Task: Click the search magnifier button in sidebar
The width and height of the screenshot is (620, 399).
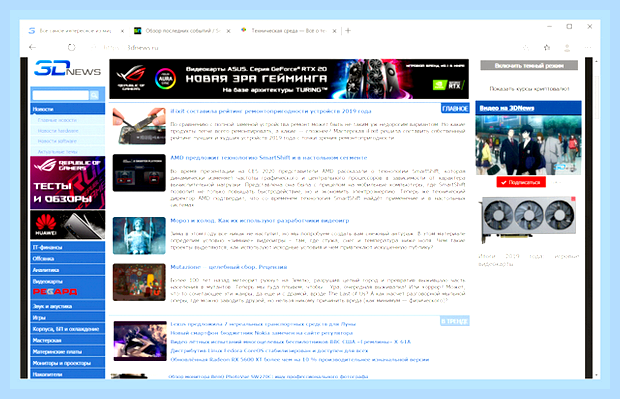Action: point(94,95)
